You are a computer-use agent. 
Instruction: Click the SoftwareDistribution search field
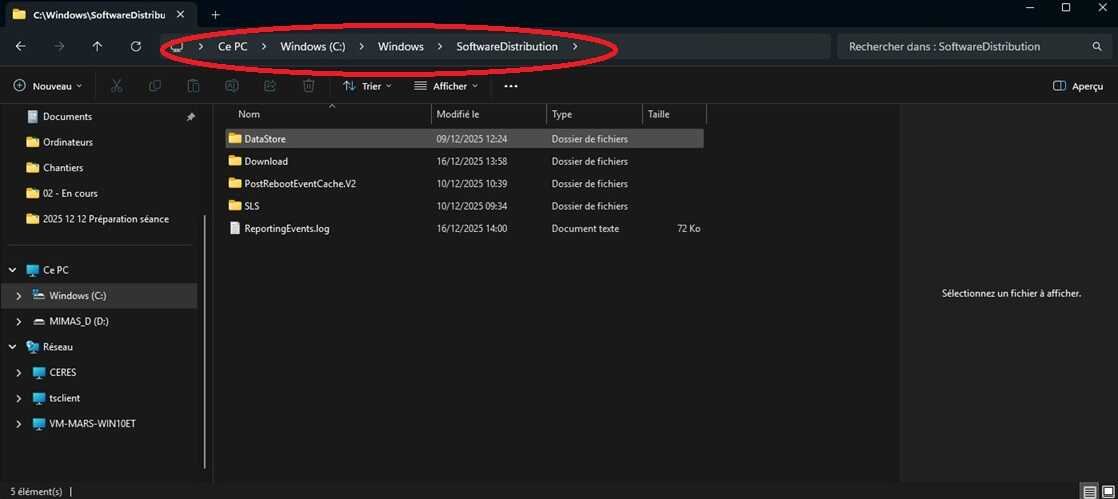pyautogui.click(x=960, y=47)
